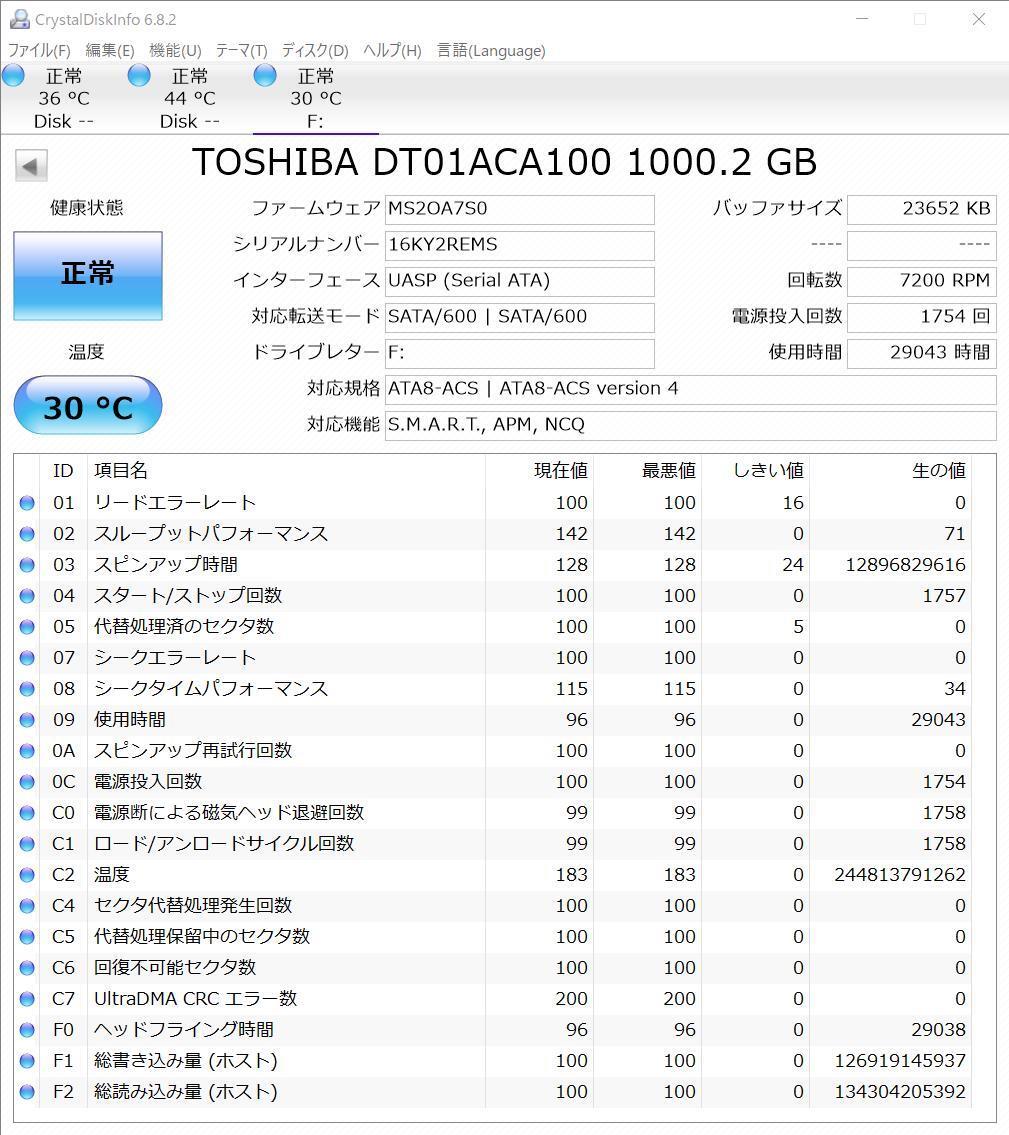Click status orb for ID C4 row
1009x1135 pixels.
[28, 906]
